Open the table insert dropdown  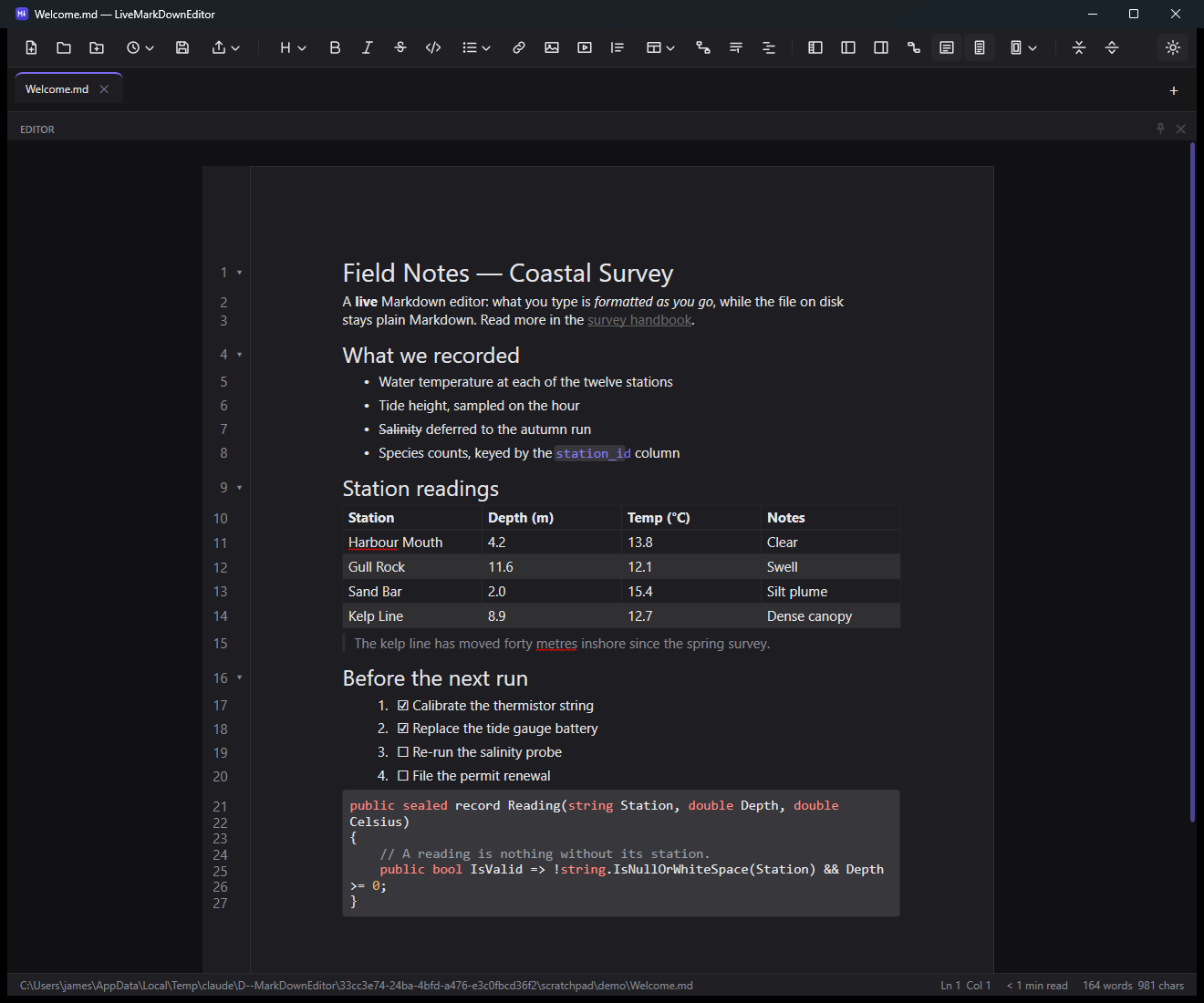pyautogui.click(x=660, y=47)
